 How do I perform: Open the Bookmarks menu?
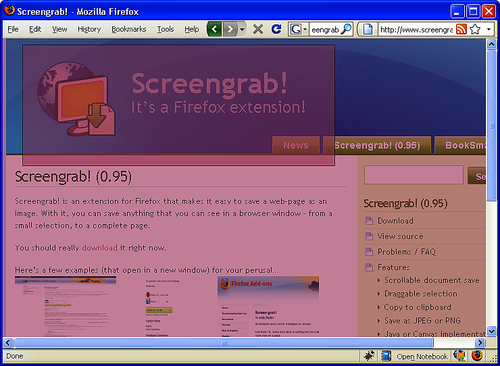pyautogui.click(x=129, y=29)
